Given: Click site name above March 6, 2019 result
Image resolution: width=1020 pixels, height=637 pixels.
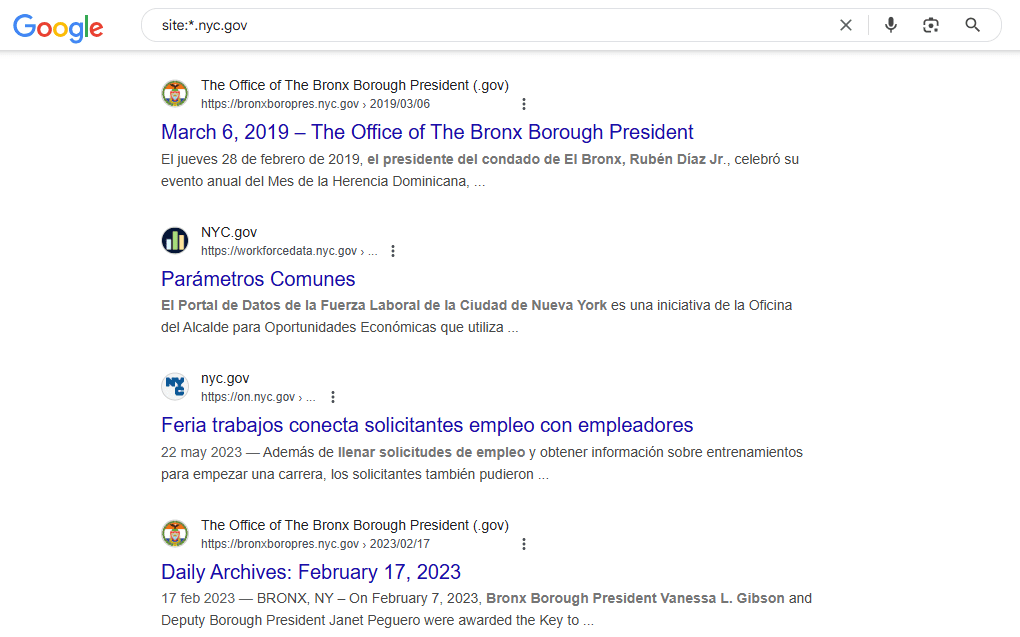Looking at the screenshot, I should click(x=355, y=85).
